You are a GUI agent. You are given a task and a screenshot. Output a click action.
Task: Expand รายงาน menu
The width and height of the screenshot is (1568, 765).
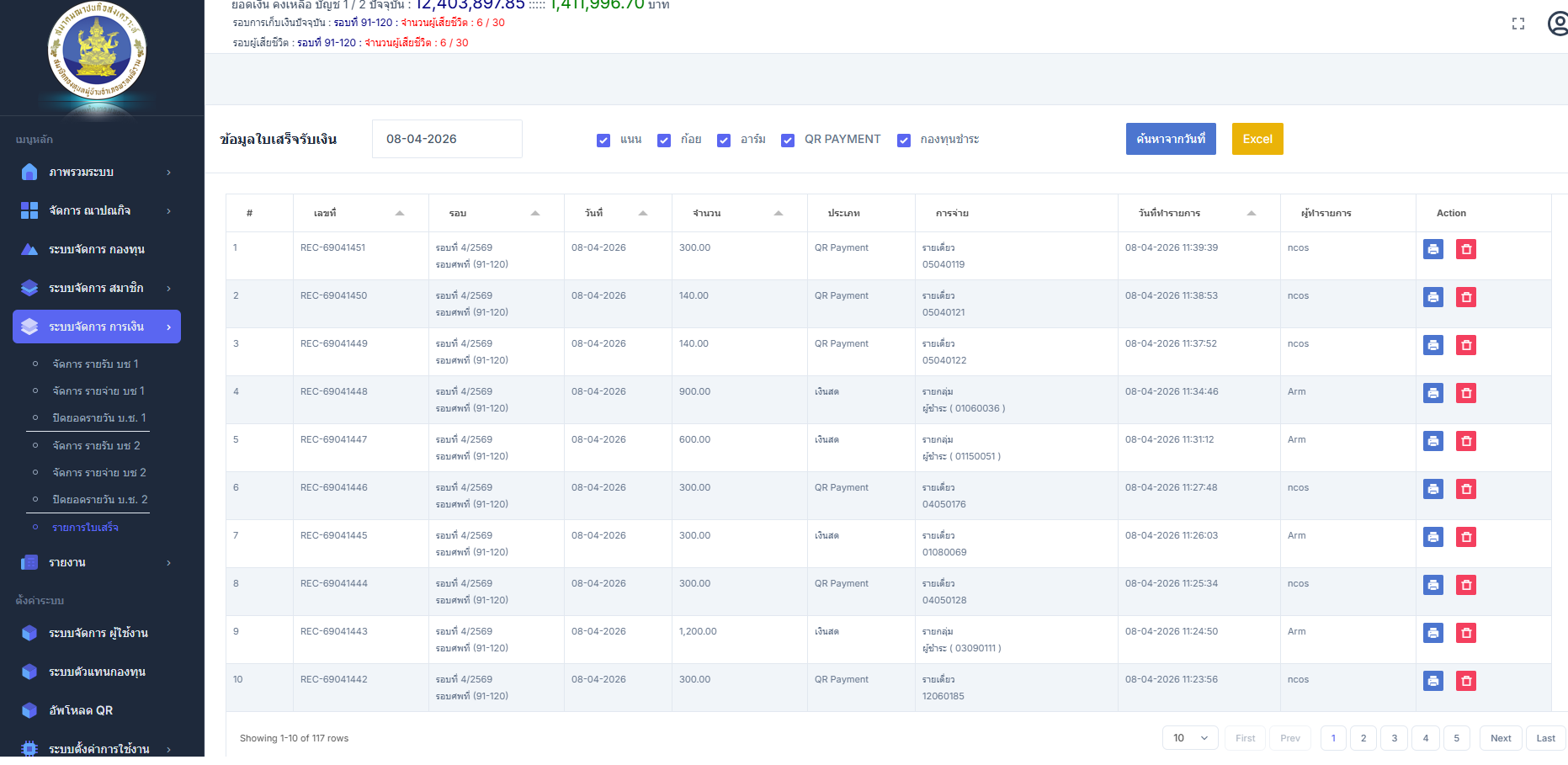[x=97, y=562]
